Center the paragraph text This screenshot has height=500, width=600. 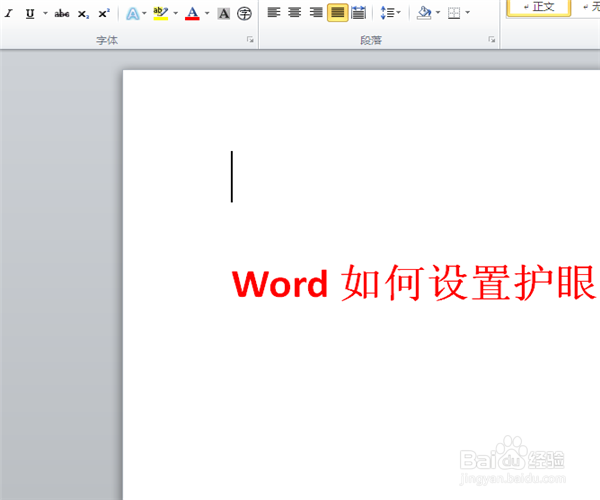pyautogui.click(x=295, y=13)
